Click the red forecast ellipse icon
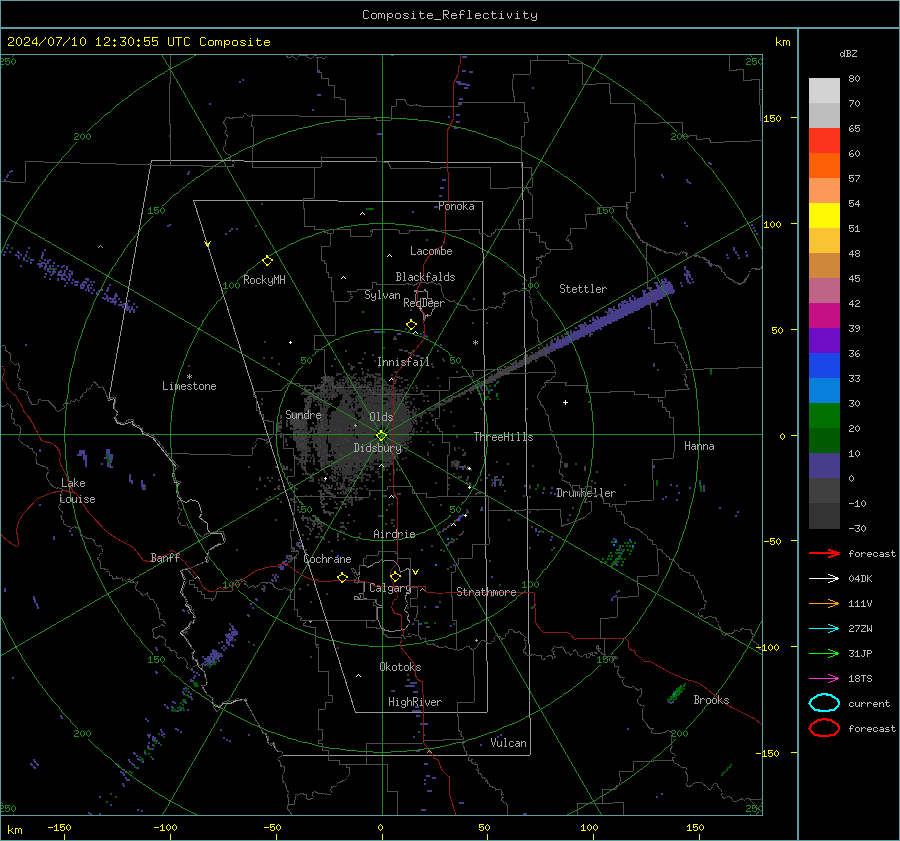 824,728
